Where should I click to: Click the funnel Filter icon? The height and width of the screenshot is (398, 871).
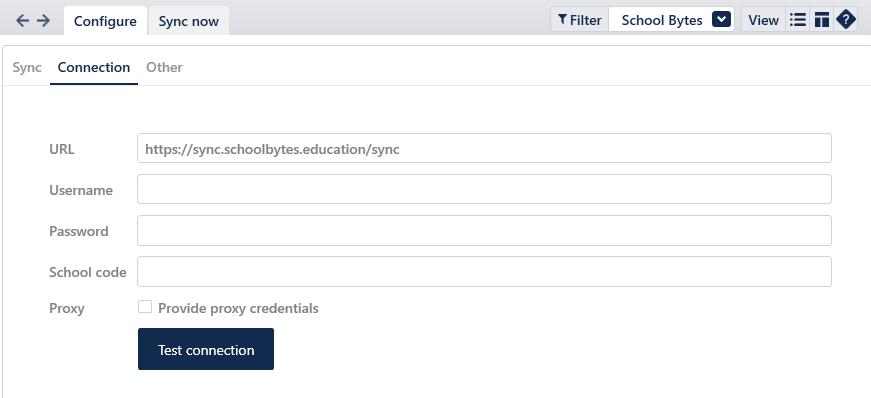(562, 19)
